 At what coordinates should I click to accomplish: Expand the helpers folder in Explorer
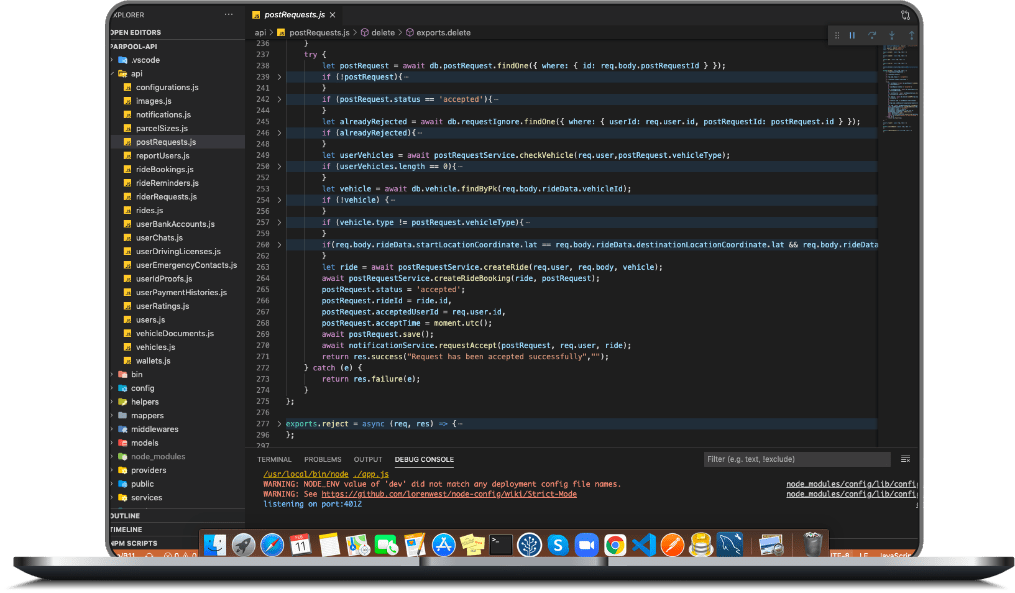click(x=144, y=402)
